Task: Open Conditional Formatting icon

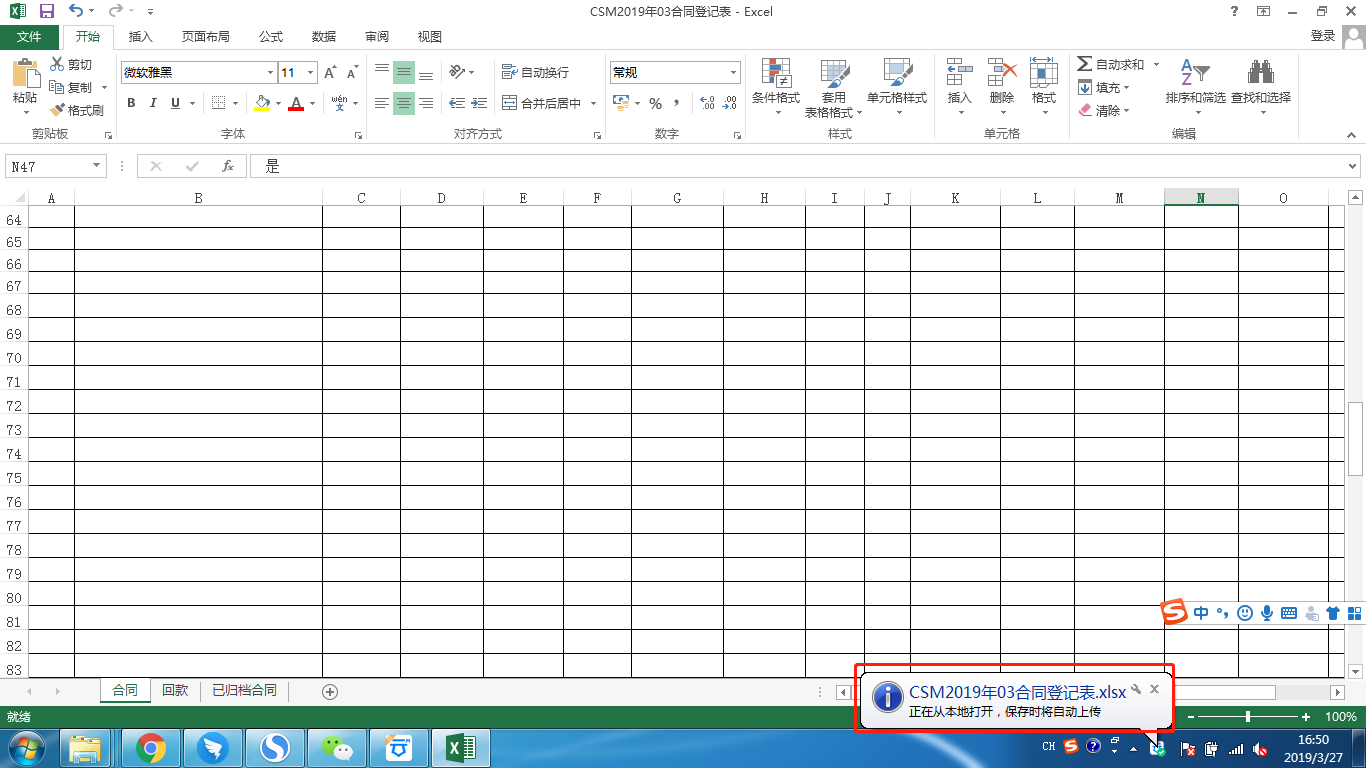Action: click(776, 73)
